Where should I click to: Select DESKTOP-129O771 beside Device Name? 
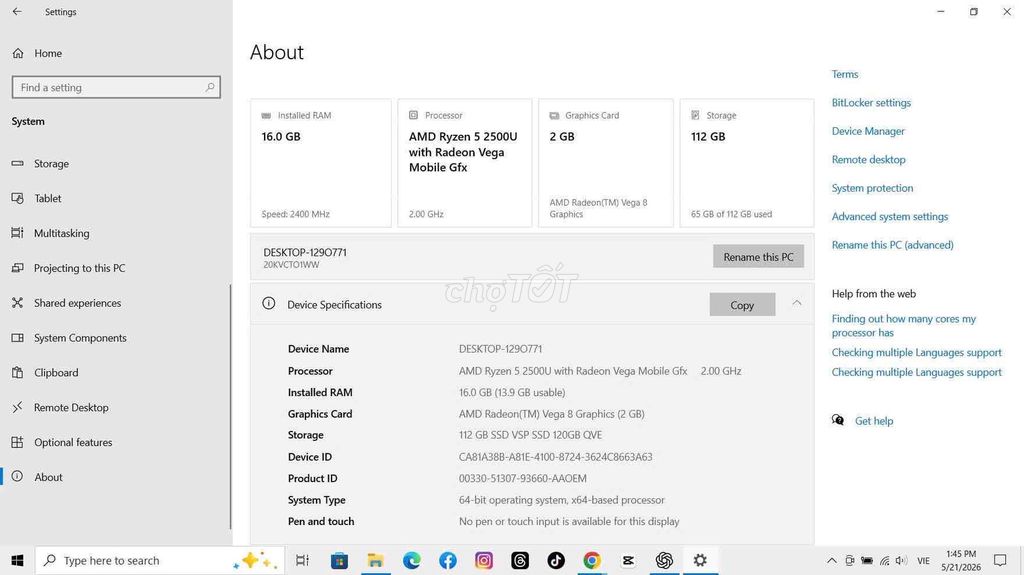tap(500, 349)
